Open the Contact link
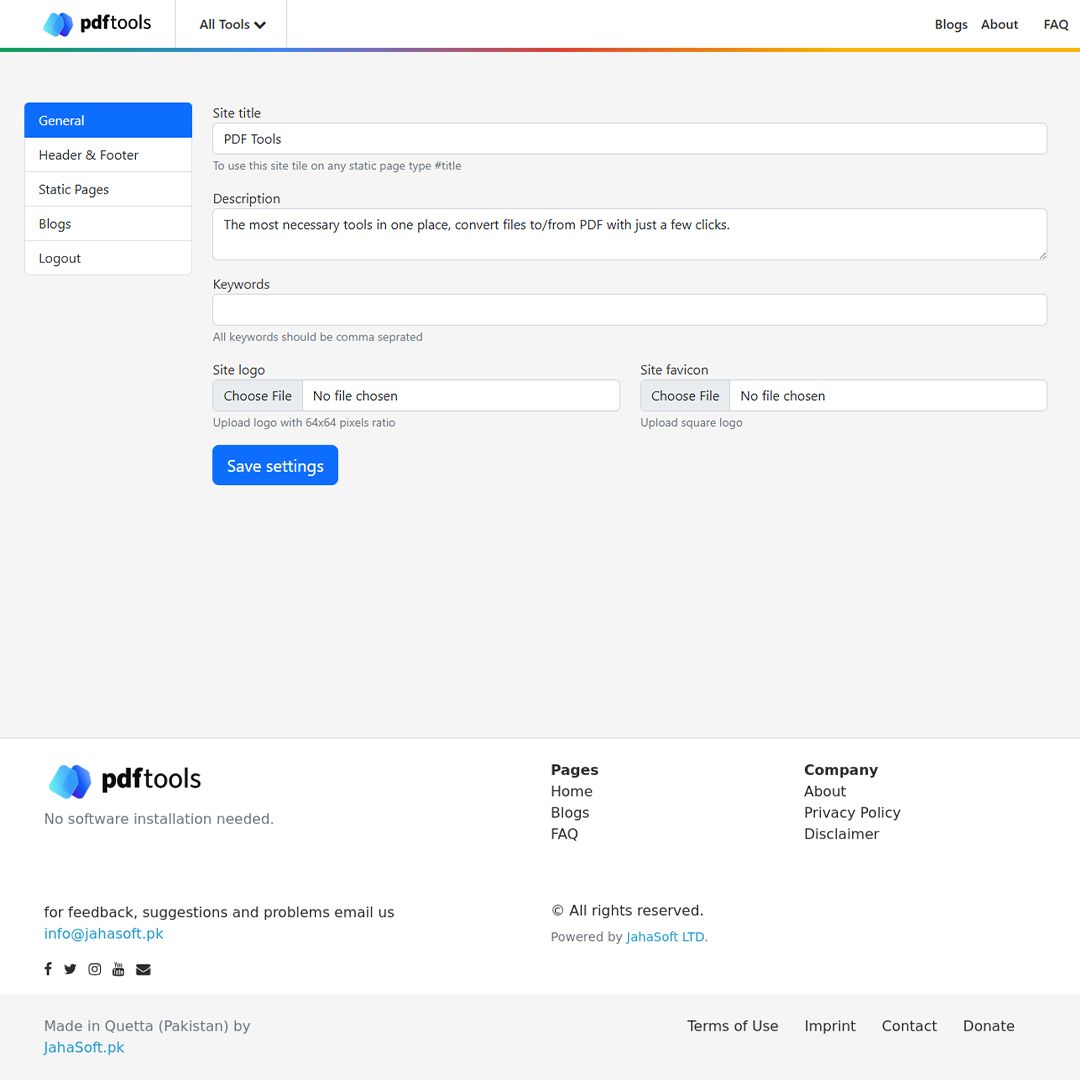 pos(908,1026)
